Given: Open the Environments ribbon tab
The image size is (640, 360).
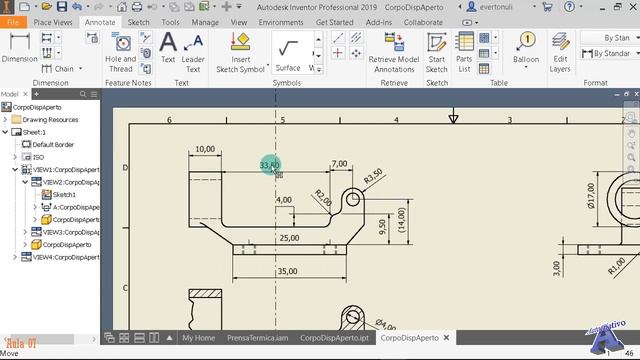Looking at the screenshot, I should tap(281, 22).
